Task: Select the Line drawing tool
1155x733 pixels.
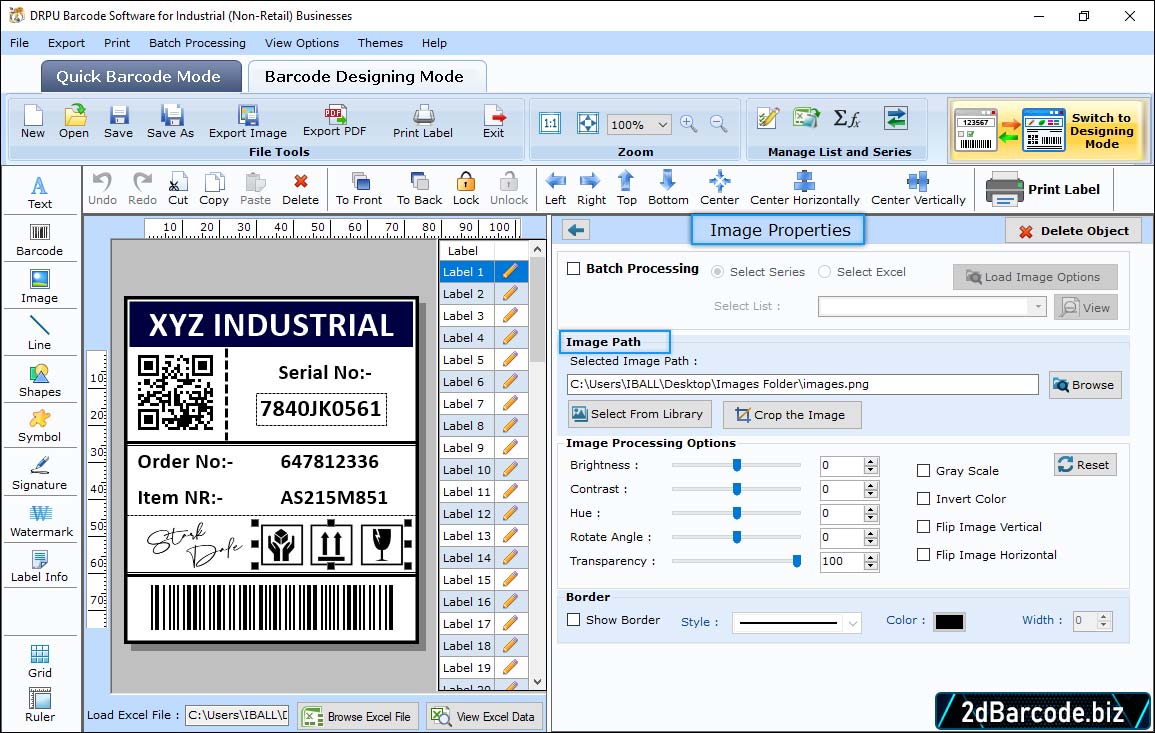Action: click(40, 333)
